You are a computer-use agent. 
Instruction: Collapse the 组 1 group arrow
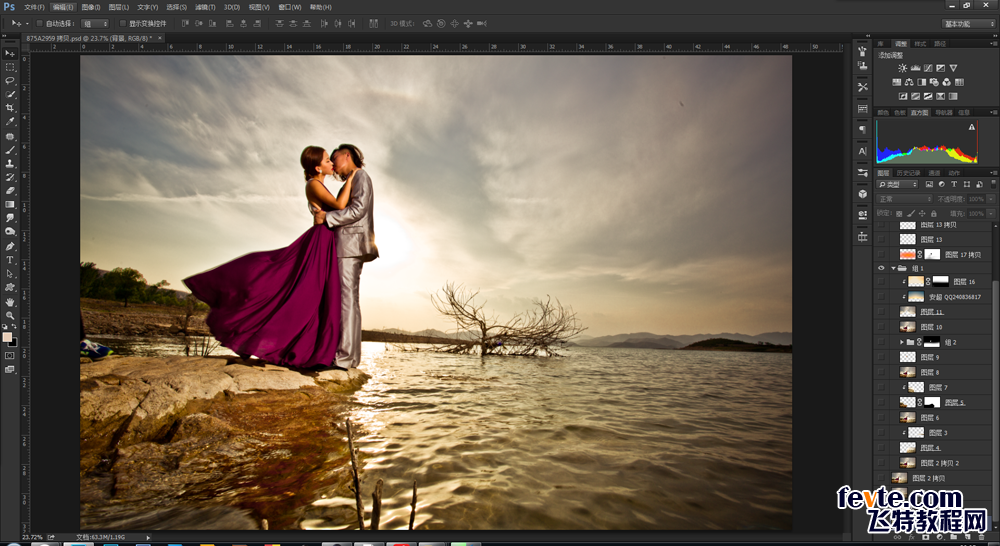pyautogui.click(x=893, y=269)
